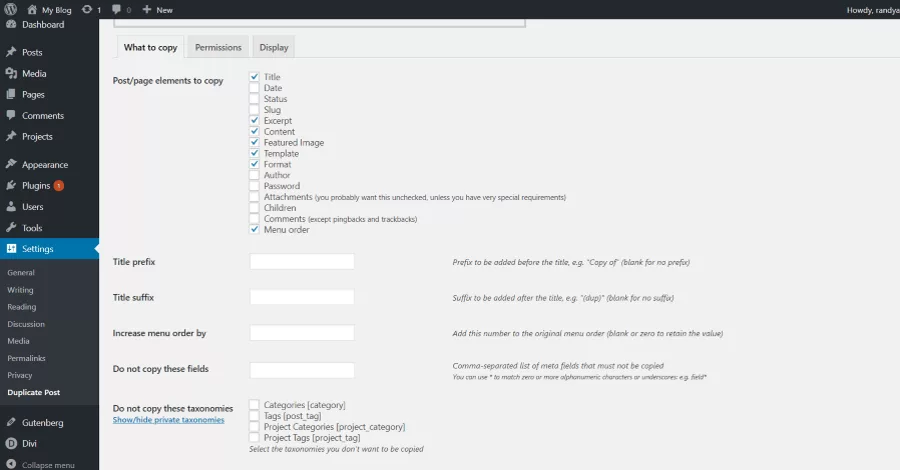The height and width of the screenshot is (470, 900).
Task: Click the Plugins update count badge
Action: (59, 185)
